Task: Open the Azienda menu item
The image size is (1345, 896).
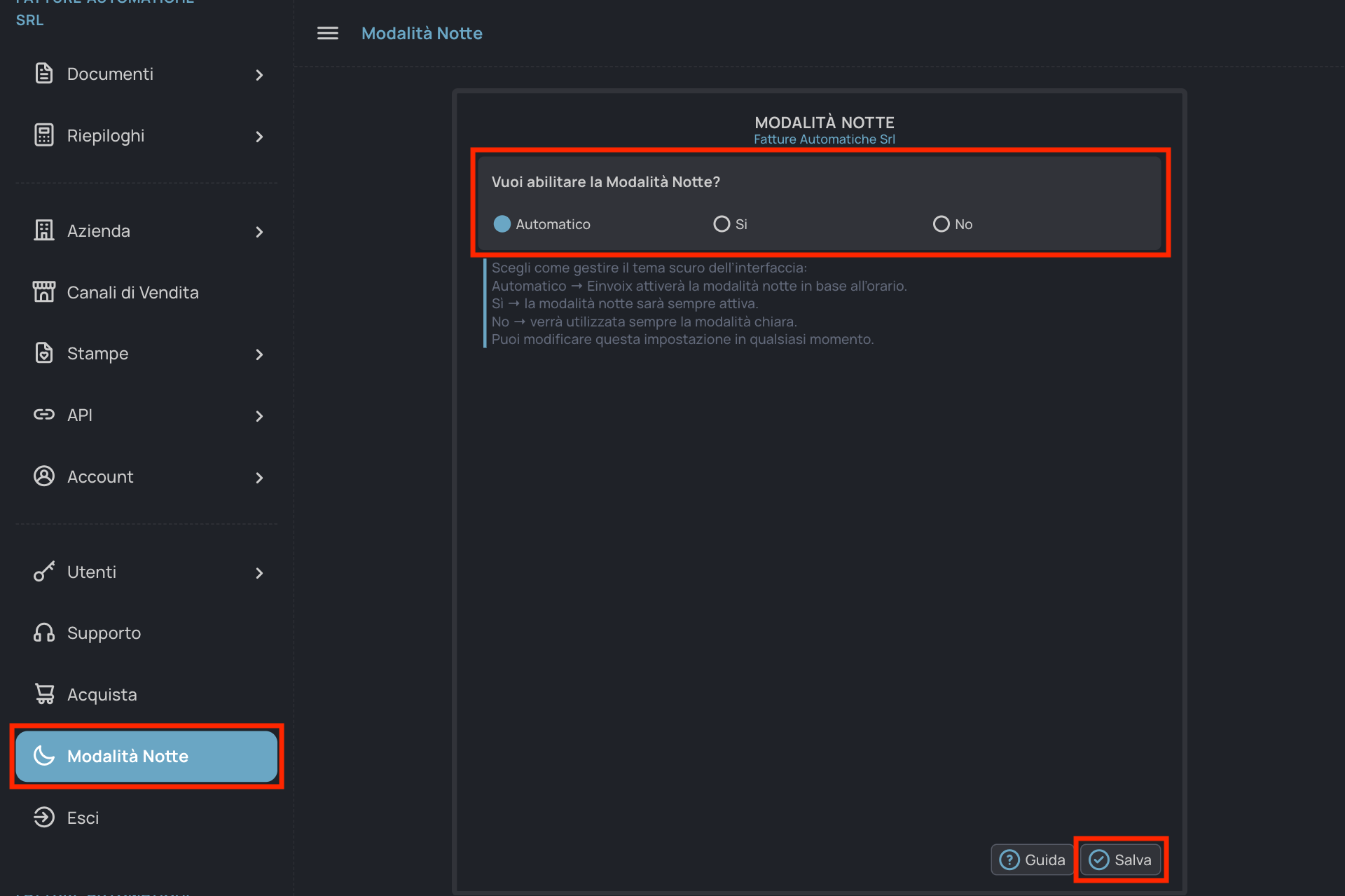Action: pyautogui.click(x=98, y=231)
